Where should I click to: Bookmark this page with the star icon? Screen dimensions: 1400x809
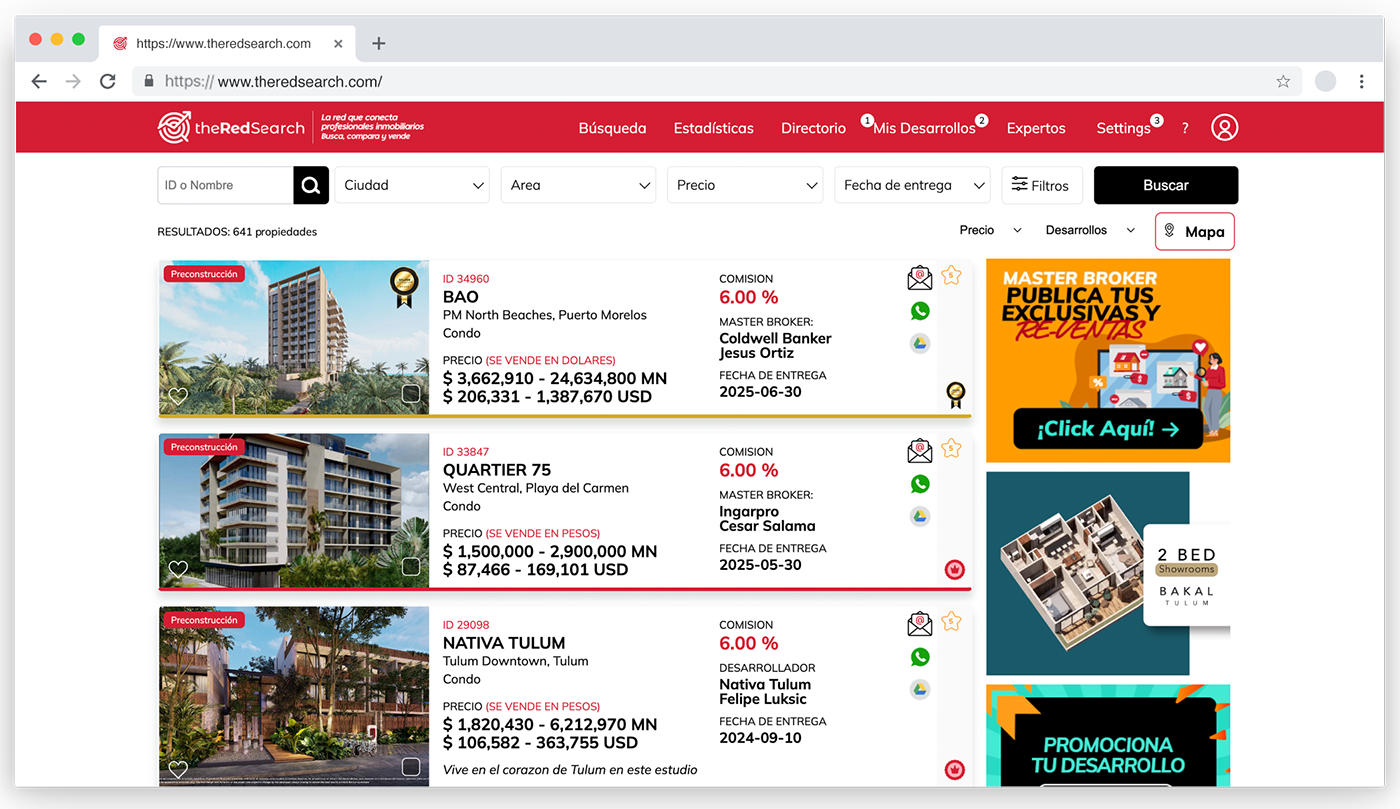pyautogui.click(x=1283, y=82)
